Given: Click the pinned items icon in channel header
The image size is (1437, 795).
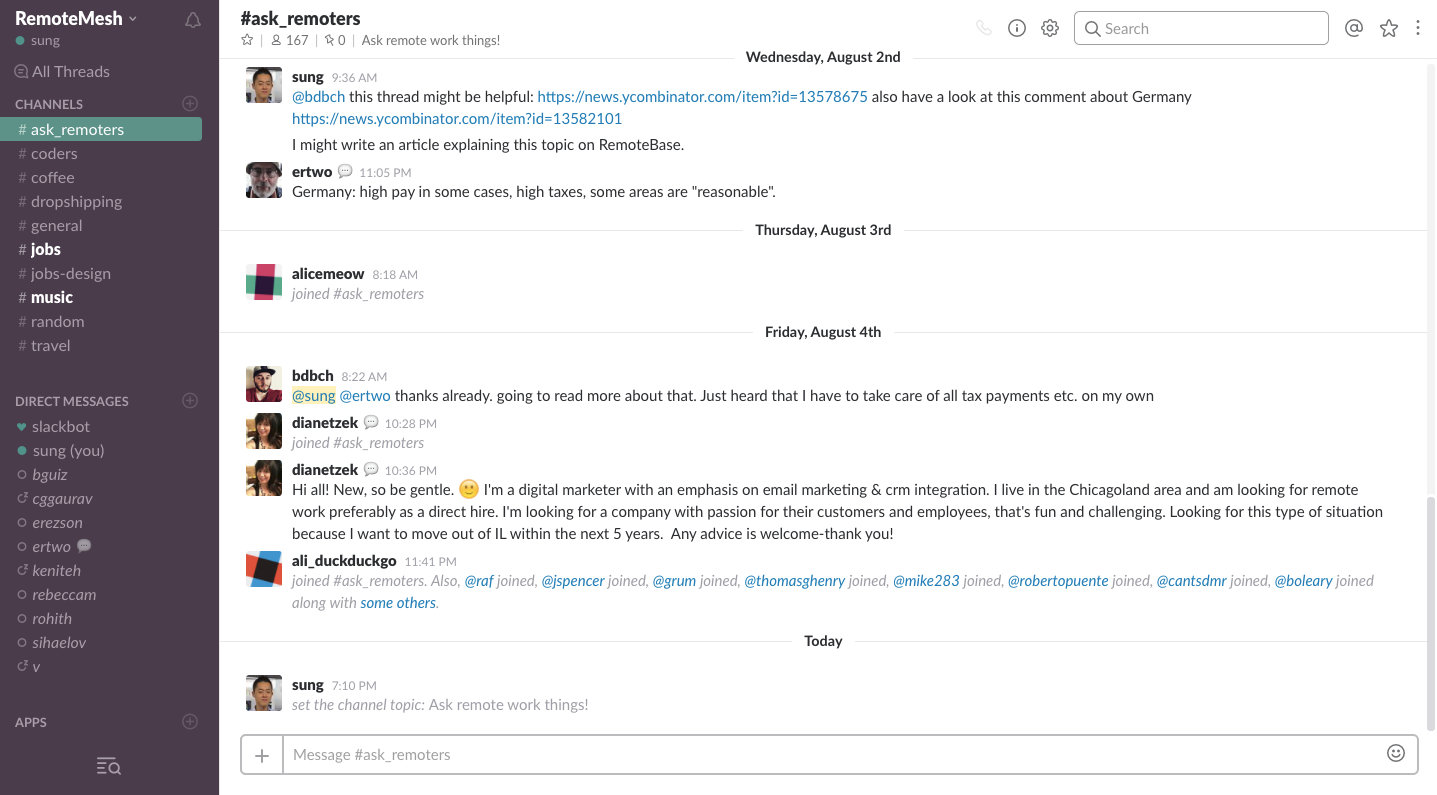Looking at the screenshot, I should point(331,40).
